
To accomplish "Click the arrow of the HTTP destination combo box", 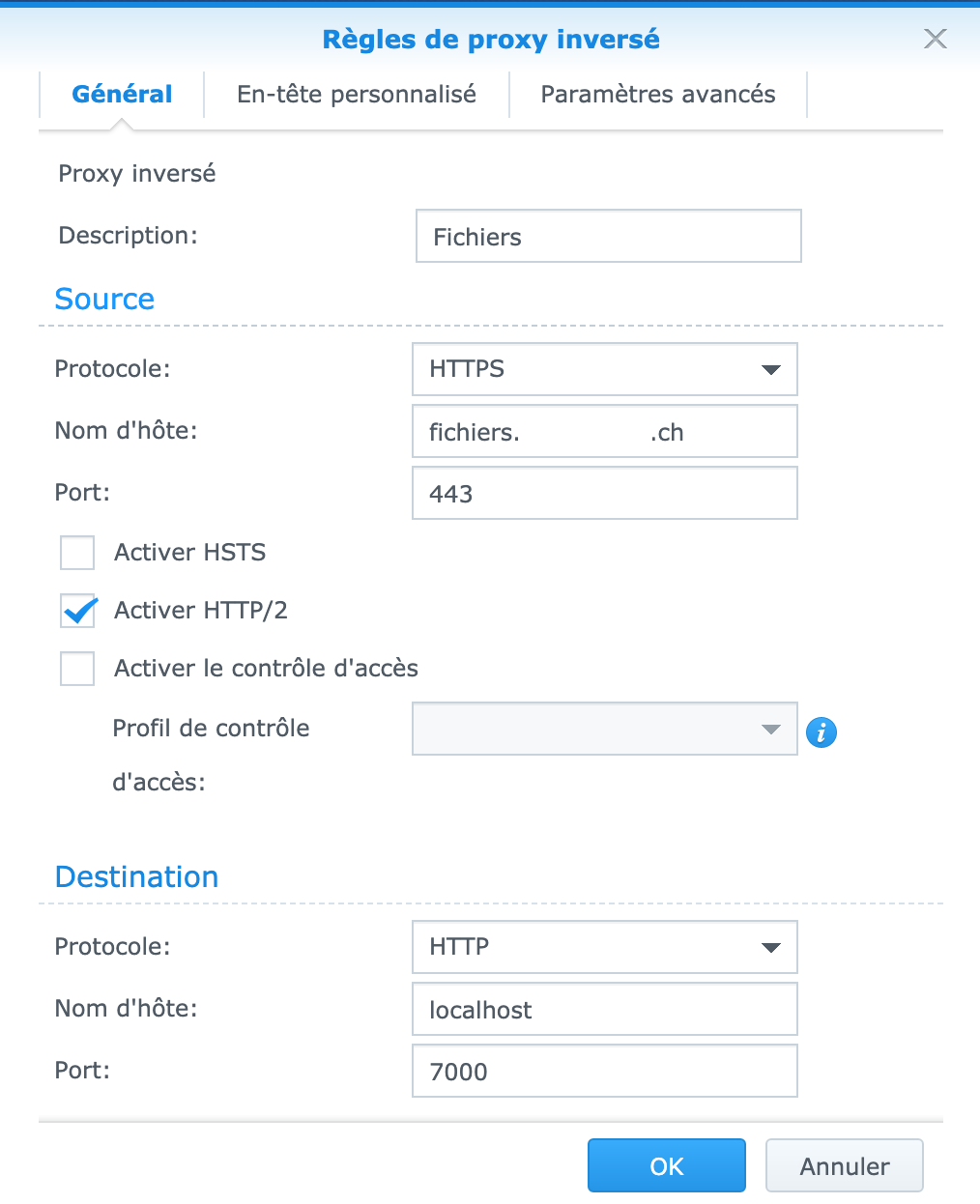I will [770, 947].
